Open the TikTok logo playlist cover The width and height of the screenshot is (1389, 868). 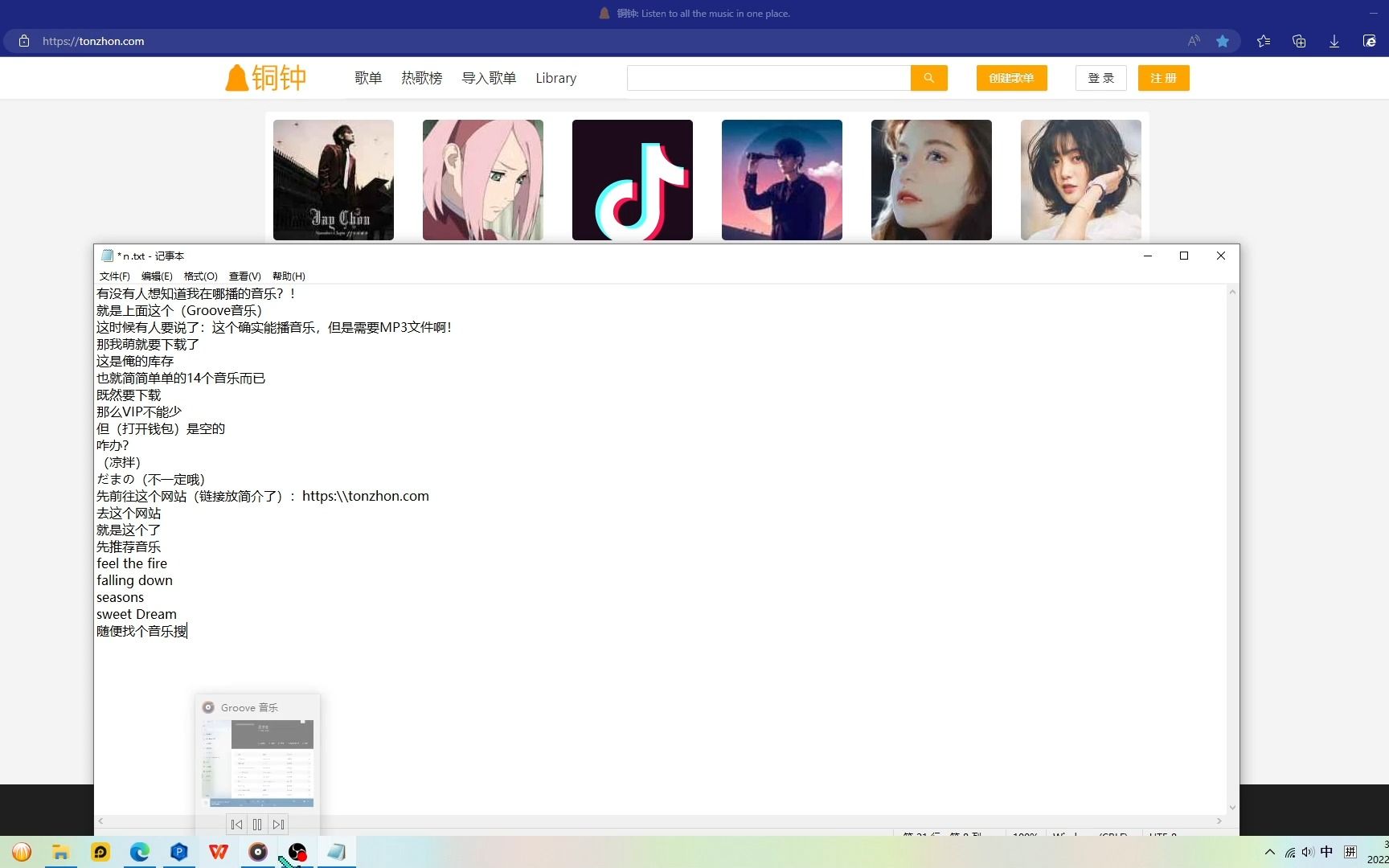click(633, 180)
